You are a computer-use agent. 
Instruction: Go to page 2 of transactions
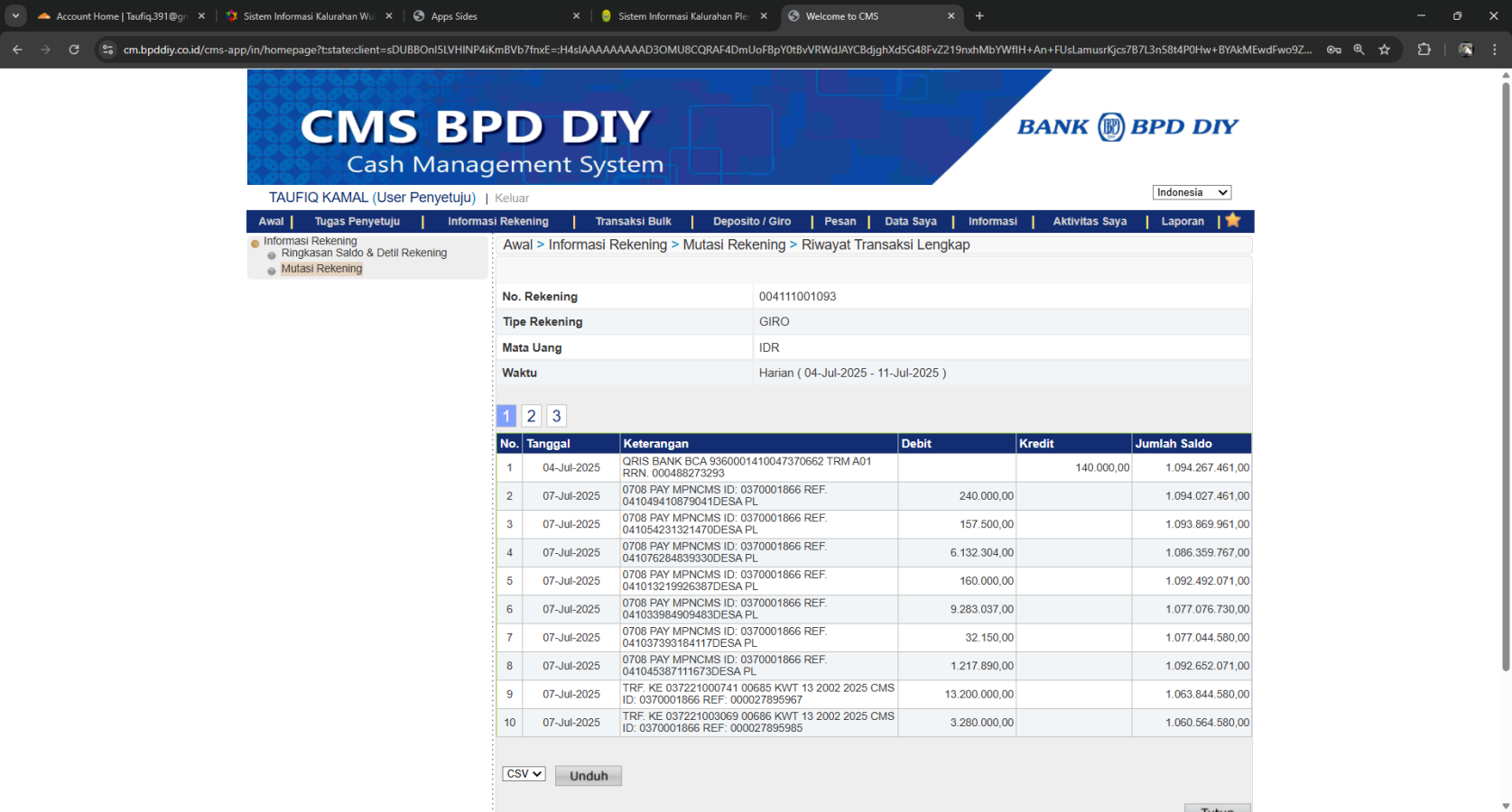[532, 416]
